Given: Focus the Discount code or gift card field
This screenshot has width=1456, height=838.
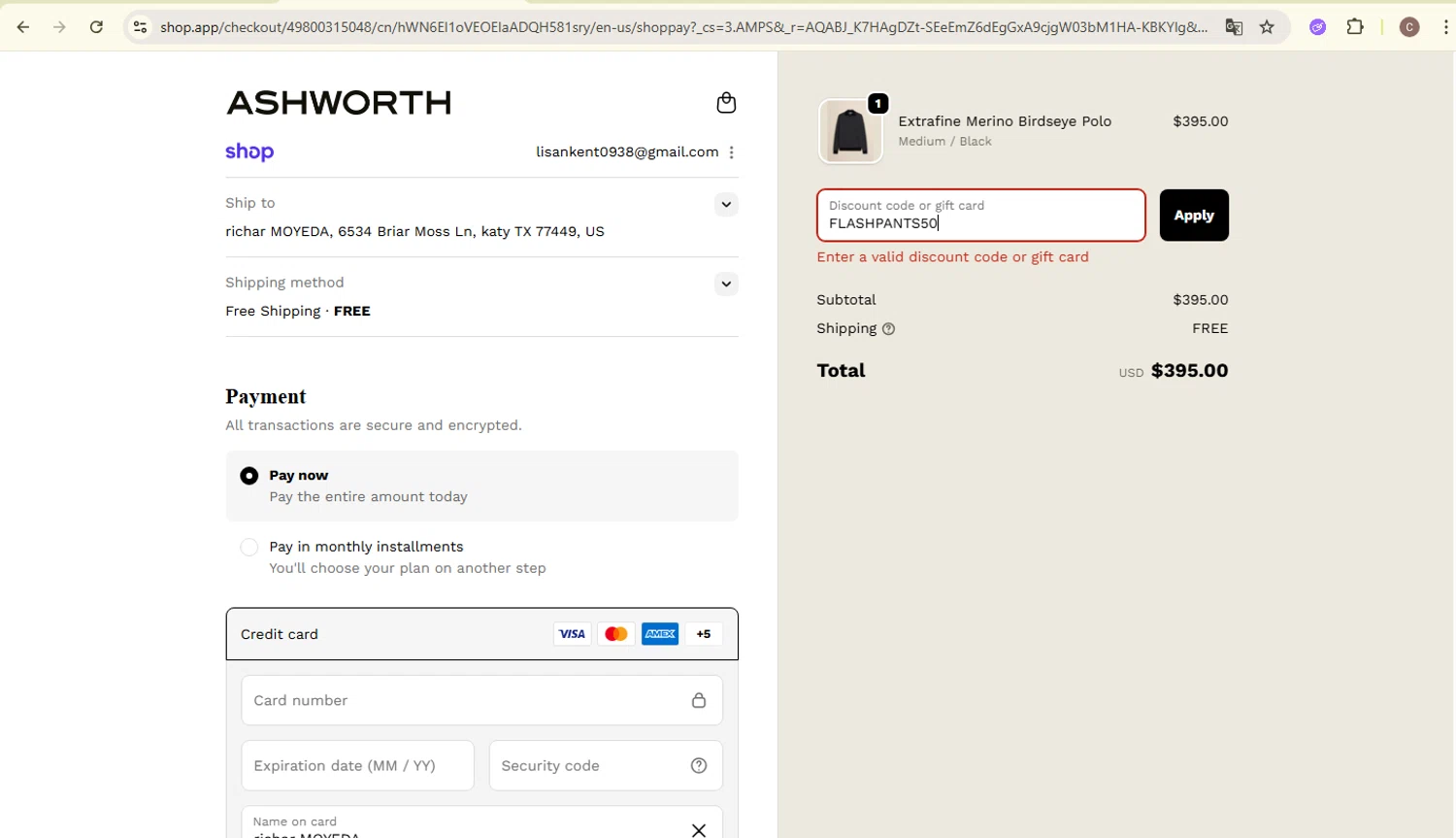Looking at the screenshot, I should 981,216.
